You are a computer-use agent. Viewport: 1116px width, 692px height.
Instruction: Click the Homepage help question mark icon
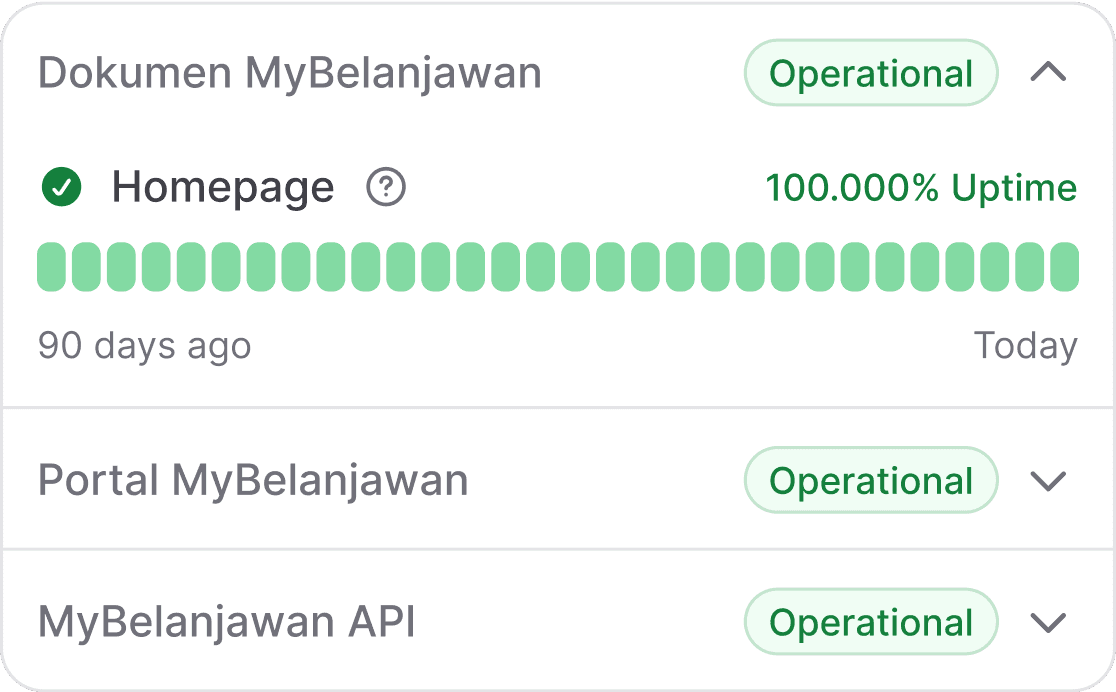click(x=386, y=187)
